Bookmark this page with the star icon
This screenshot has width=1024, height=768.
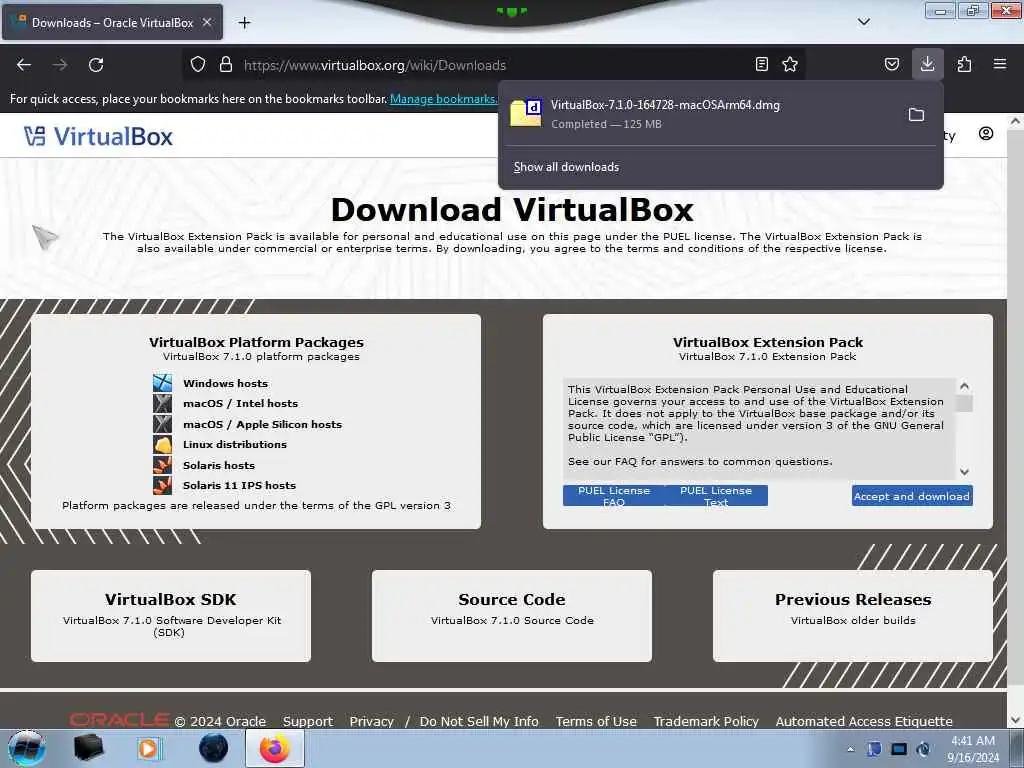coord(790,64)
